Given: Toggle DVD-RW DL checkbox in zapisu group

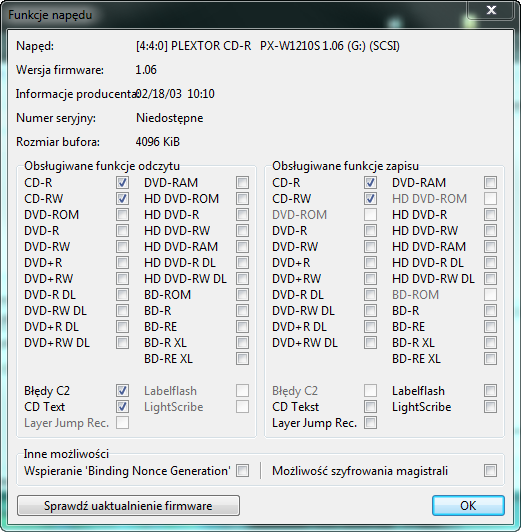Looking at the screenshot, I should coord(370,310).
